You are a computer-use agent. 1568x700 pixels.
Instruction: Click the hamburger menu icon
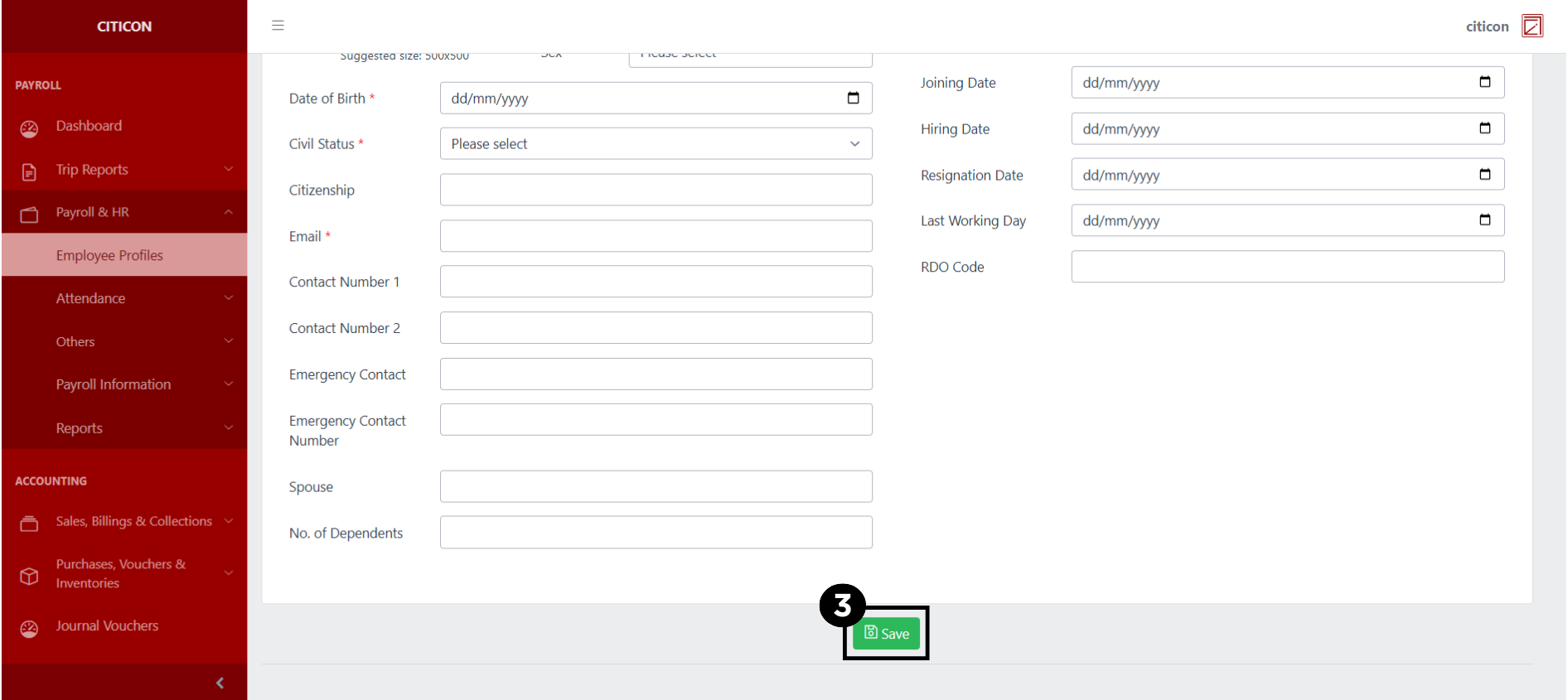coord(278,26)
